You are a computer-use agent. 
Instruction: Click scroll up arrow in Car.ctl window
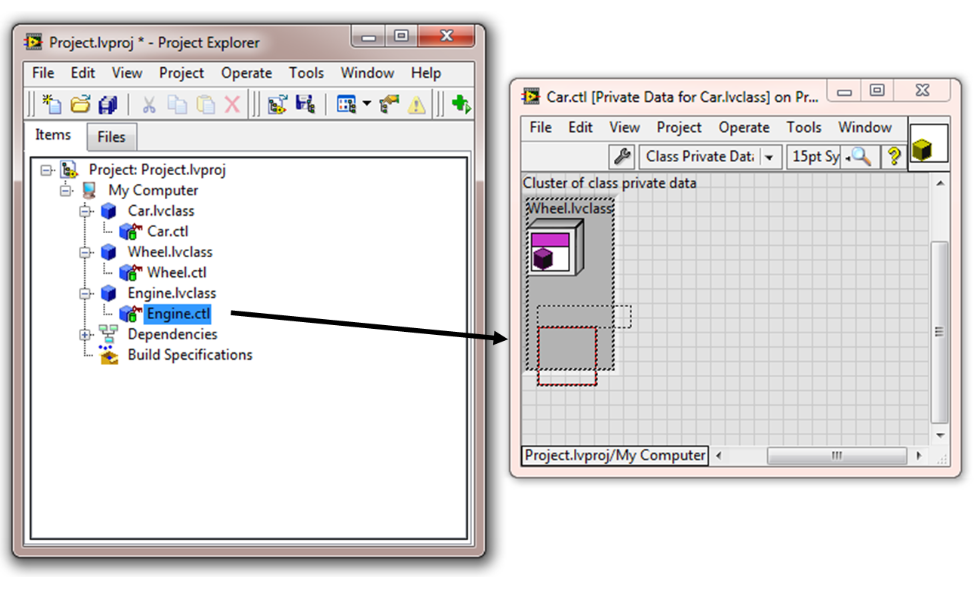(940, 183)
